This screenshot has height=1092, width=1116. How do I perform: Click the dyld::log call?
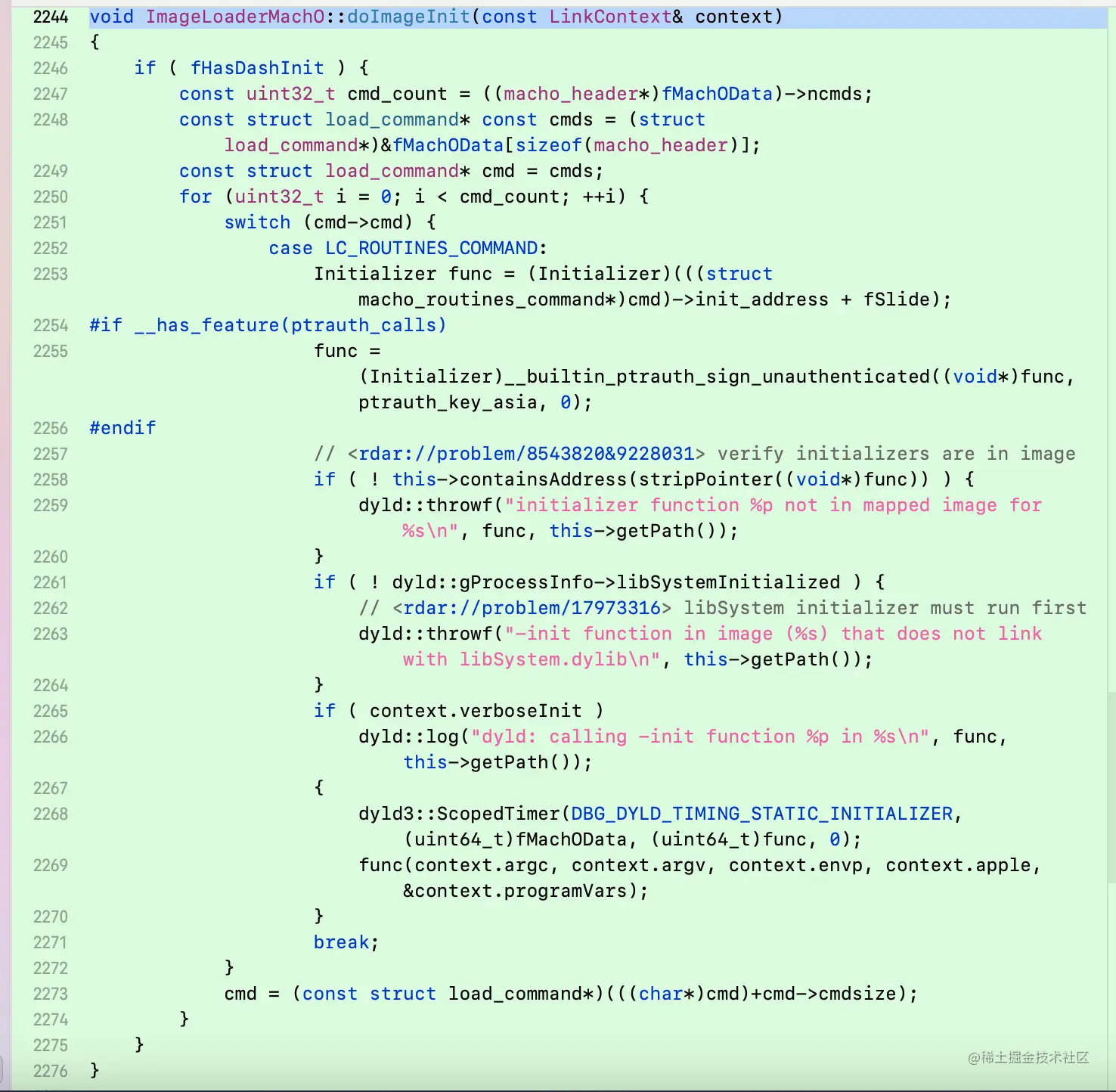[x=409, y=737]
